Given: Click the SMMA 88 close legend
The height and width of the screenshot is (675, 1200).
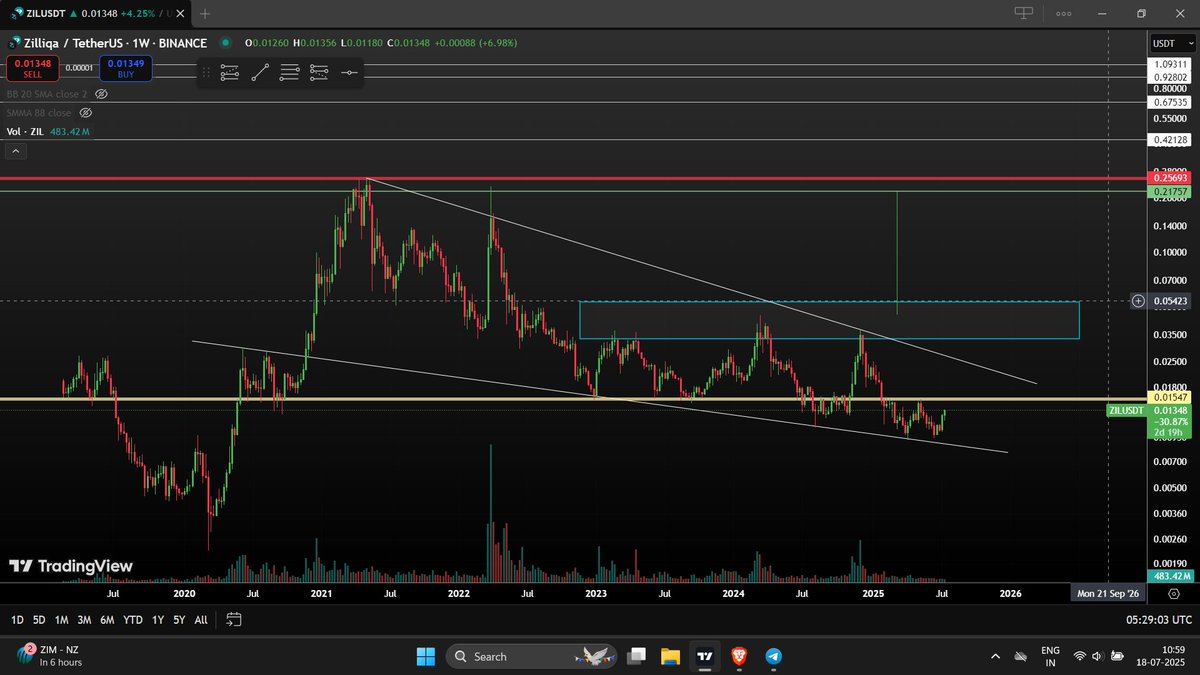Looking at the screenshot, I should [x=39, y=113].
